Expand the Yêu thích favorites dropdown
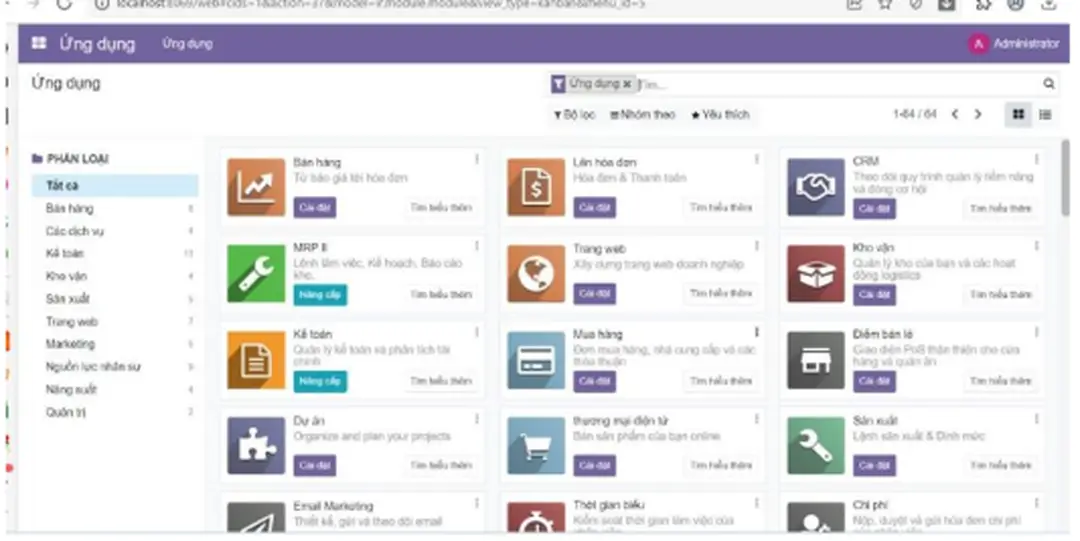 tap(720, 115)
